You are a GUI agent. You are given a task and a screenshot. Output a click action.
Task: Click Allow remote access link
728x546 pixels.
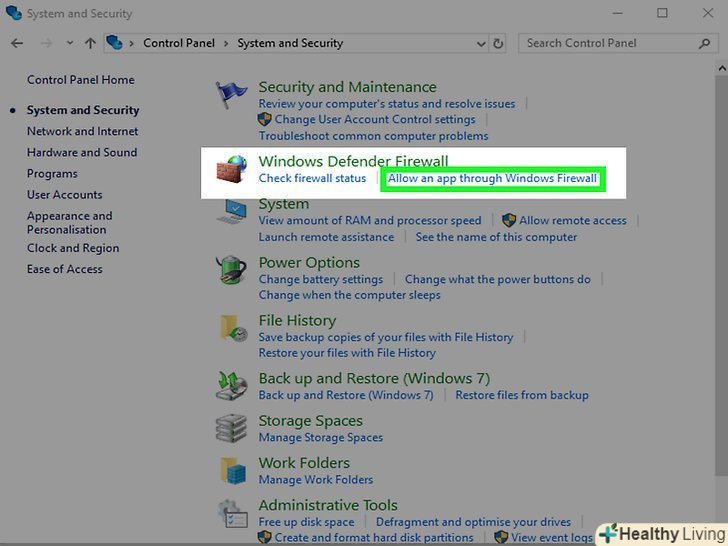point(573,221)
